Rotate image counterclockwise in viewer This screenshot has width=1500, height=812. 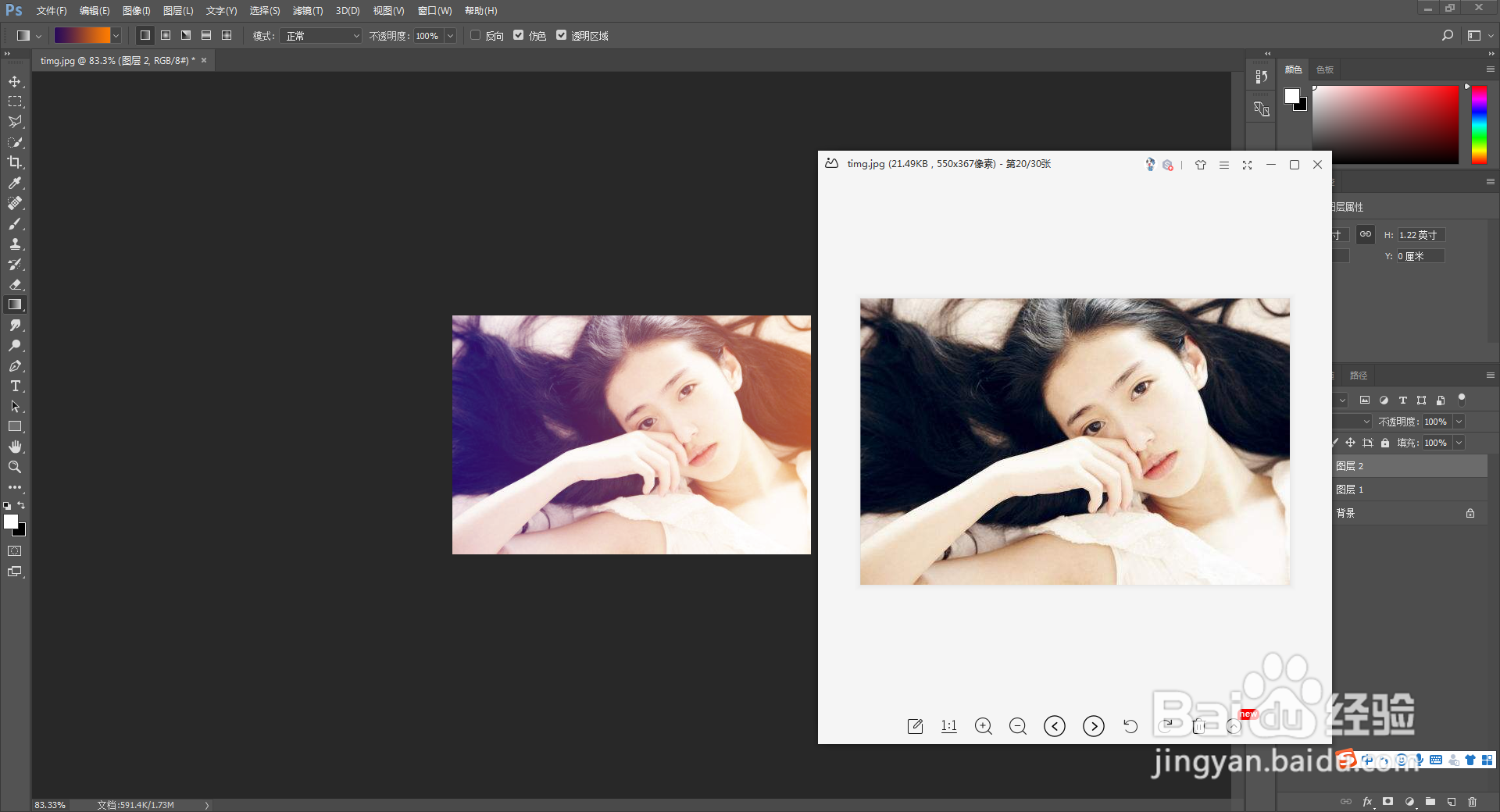click(x=1130, y=726)
